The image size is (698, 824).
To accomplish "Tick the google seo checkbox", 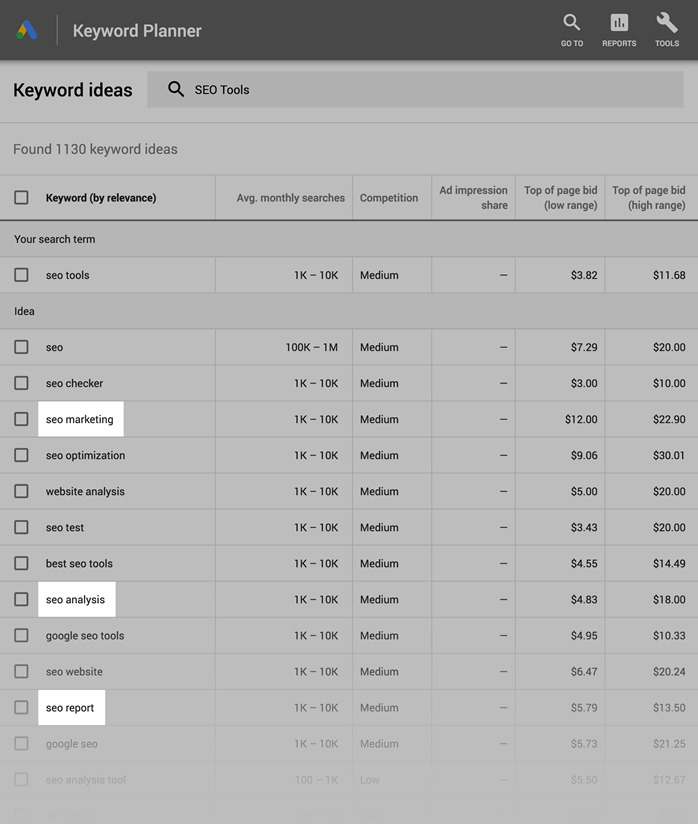I will [x=22, y=744].
